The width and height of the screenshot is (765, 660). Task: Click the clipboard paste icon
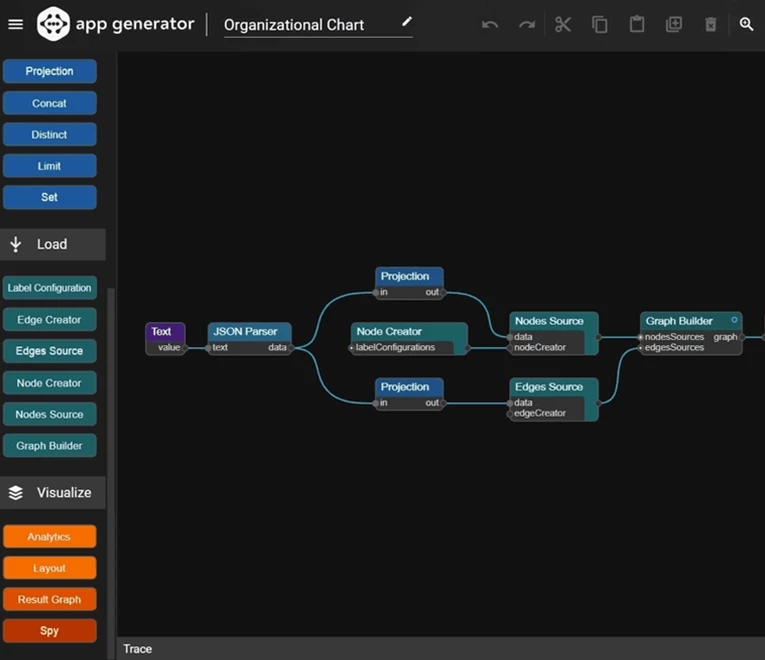point(637,24)
